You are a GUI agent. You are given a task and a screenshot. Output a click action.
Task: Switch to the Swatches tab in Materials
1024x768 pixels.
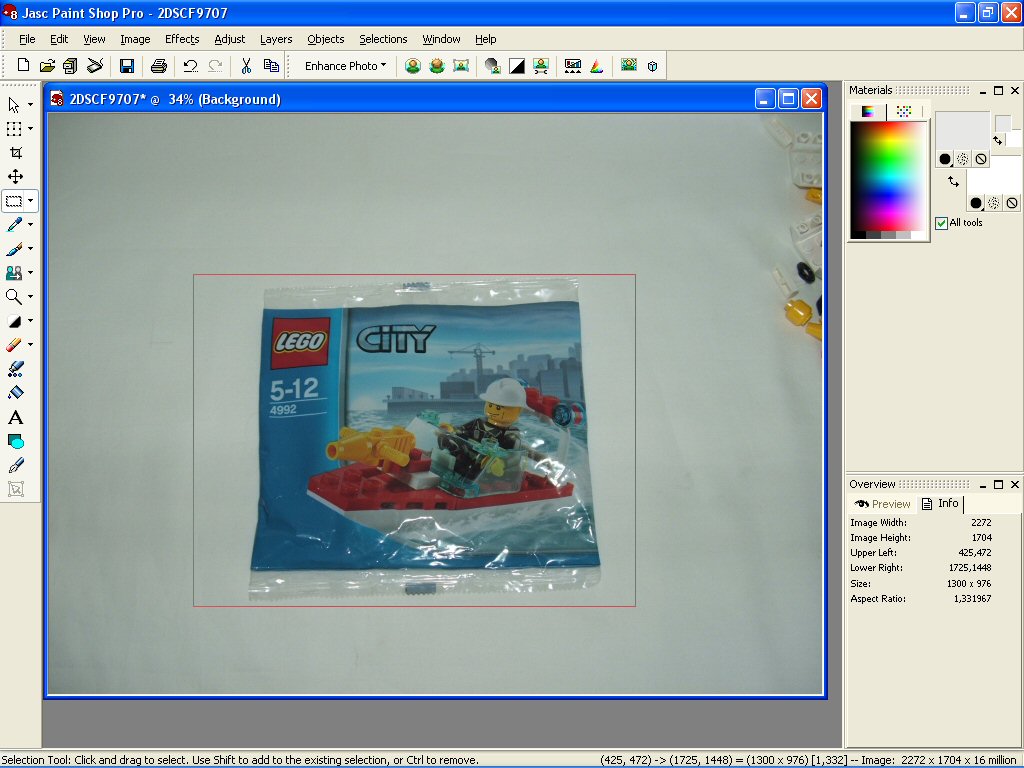pos(904,112)
